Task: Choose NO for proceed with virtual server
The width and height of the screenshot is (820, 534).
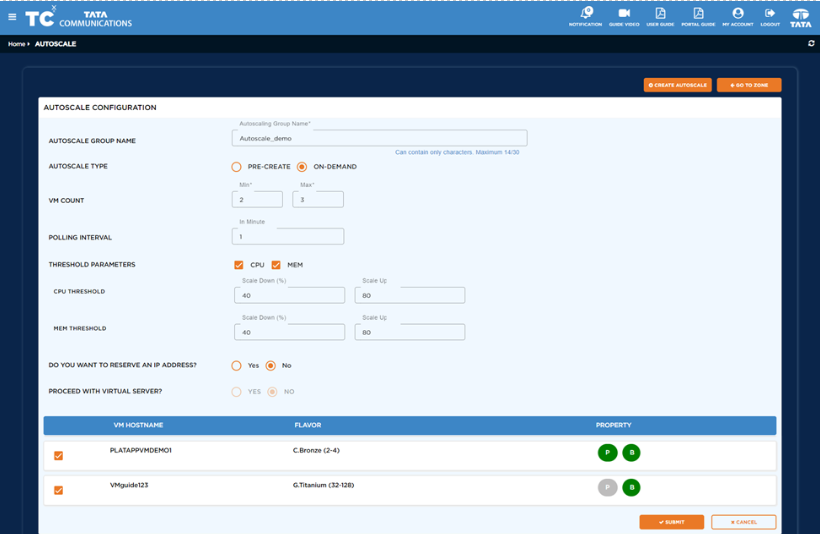Action: [272, 392]
